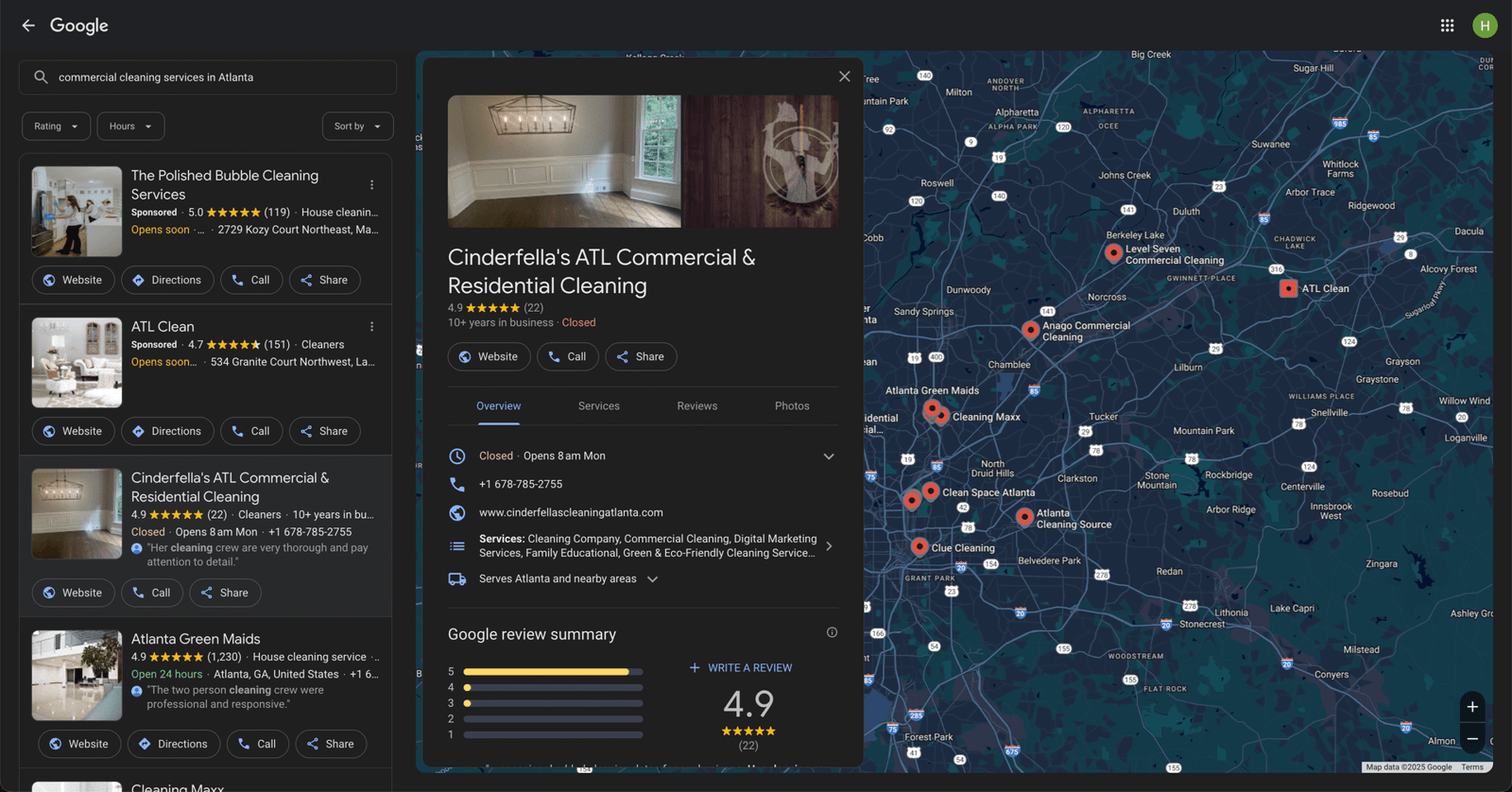Open the Hours filter dropdown
The height and width of the screenshot is (792, 1512).
point(130,126)
